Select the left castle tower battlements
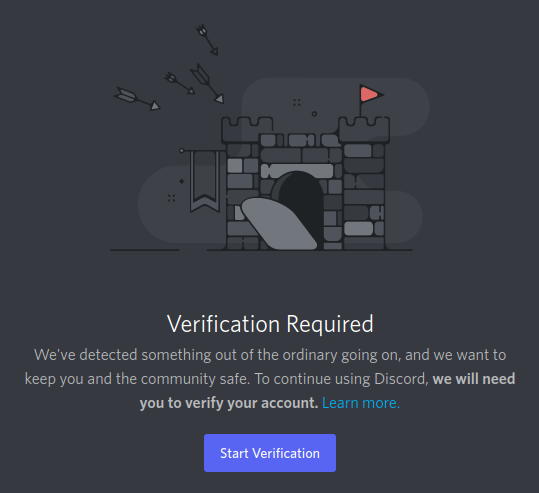The height and width of the screenshot is (493, 539). [x=247, y=129]
